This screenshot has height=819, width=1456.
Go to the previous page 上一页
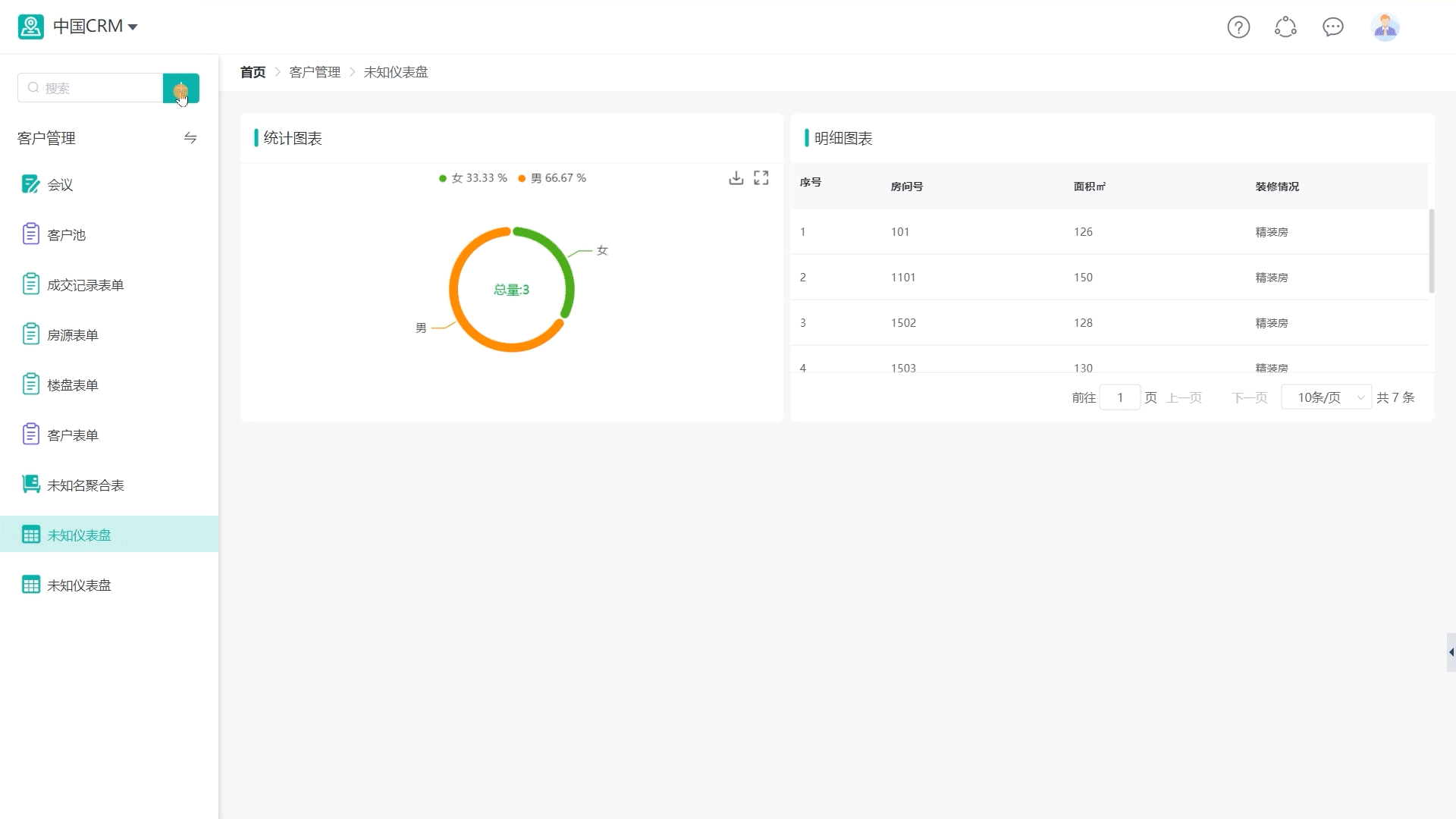pyautogui.click(x=1185, y=397)
